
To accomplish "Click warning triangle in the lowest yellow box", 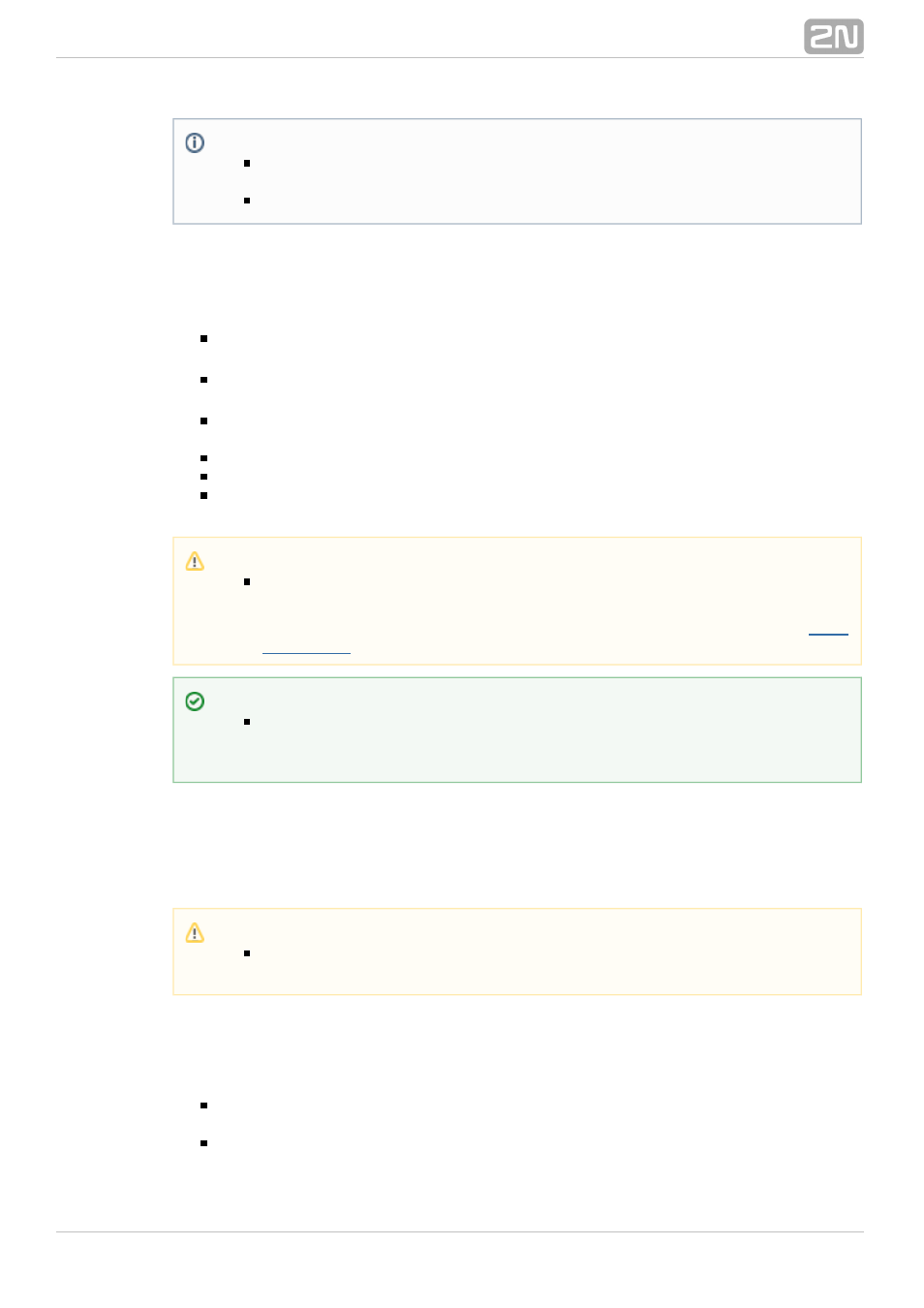I will (x=195, y=932).
